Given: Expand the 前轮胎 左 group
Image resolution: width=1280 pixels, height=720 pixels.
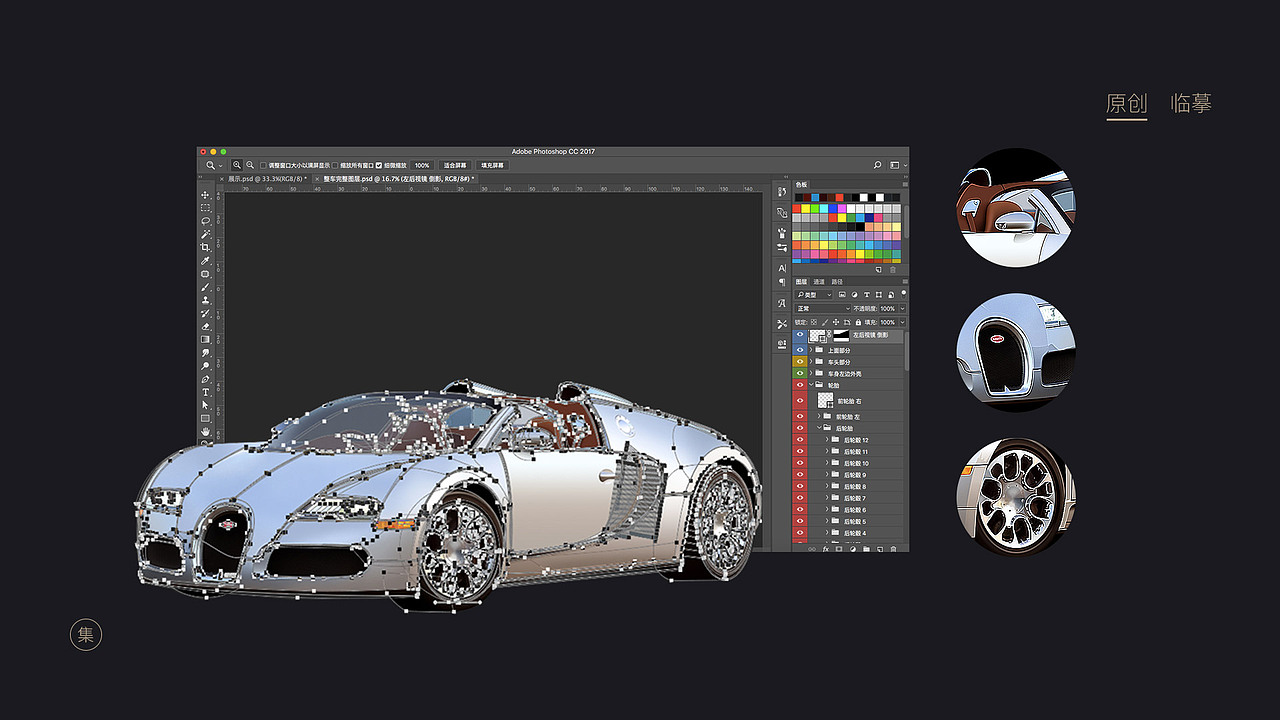Looking at the screenshot, I should [x=819, y=416].
